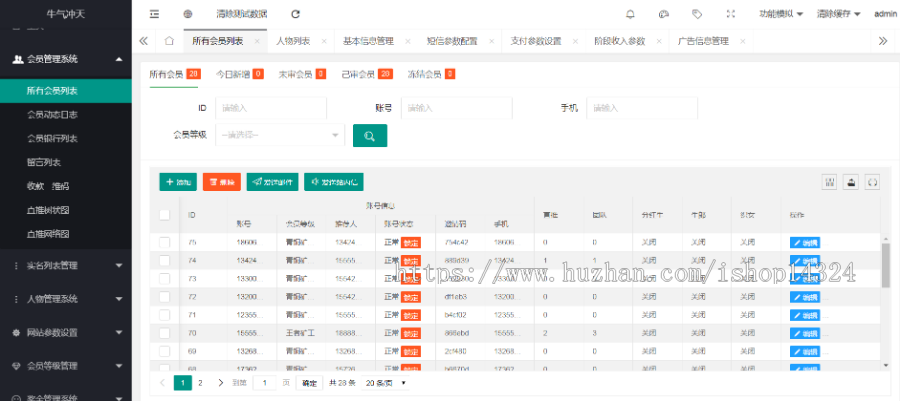This screenshot has width=900, height=401.
Task: Focus the 账号 search input field
Action: point(456,108)
